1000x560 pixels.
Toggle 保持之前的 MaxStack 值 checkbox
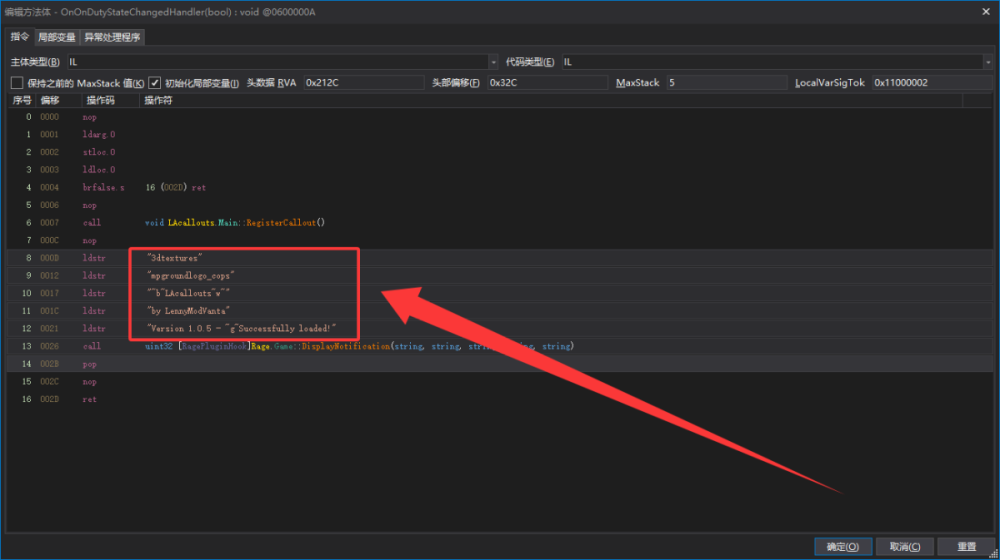(x=17, y=83)
